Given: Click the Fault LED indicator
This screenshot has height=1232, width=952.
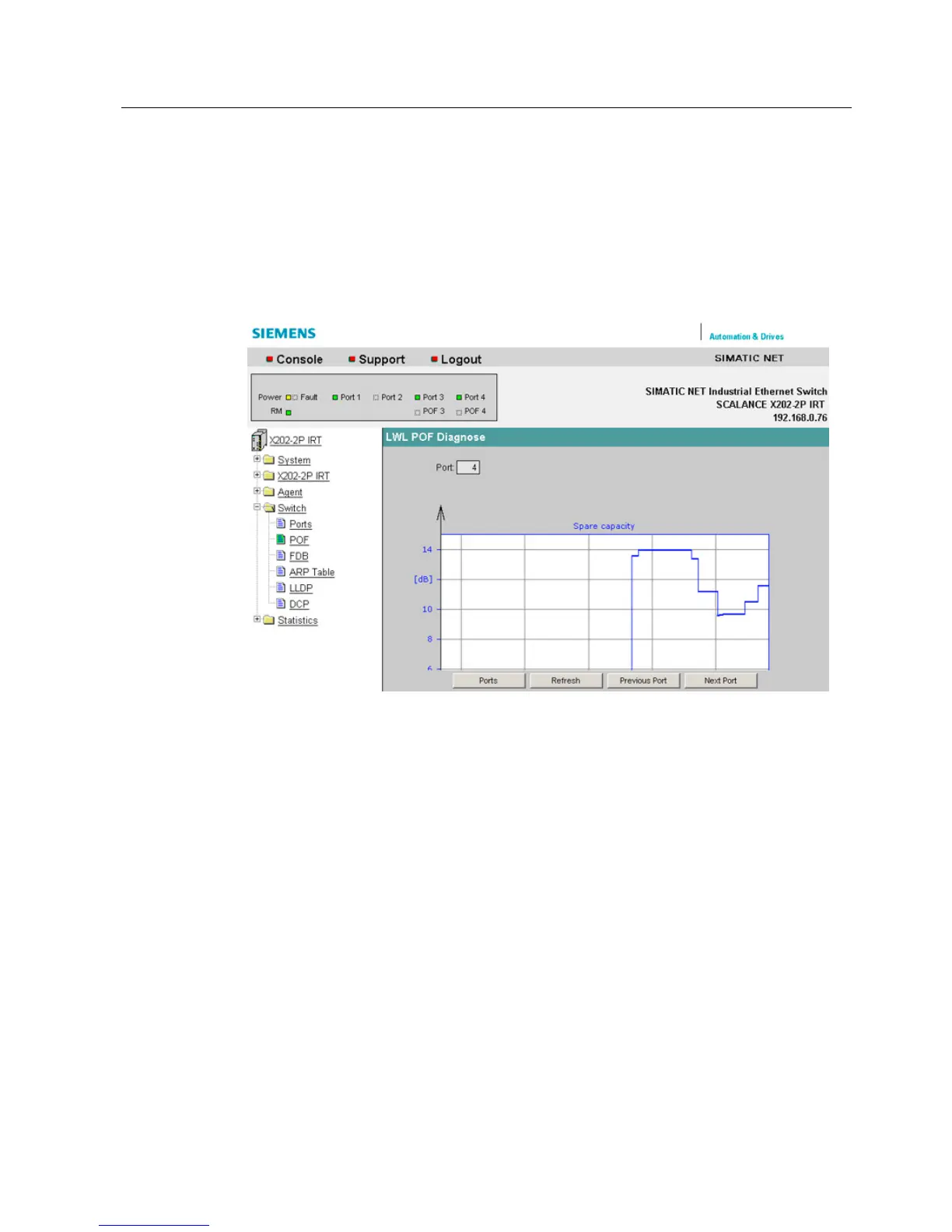Looking at the screenshot, I should coord(295,397).
